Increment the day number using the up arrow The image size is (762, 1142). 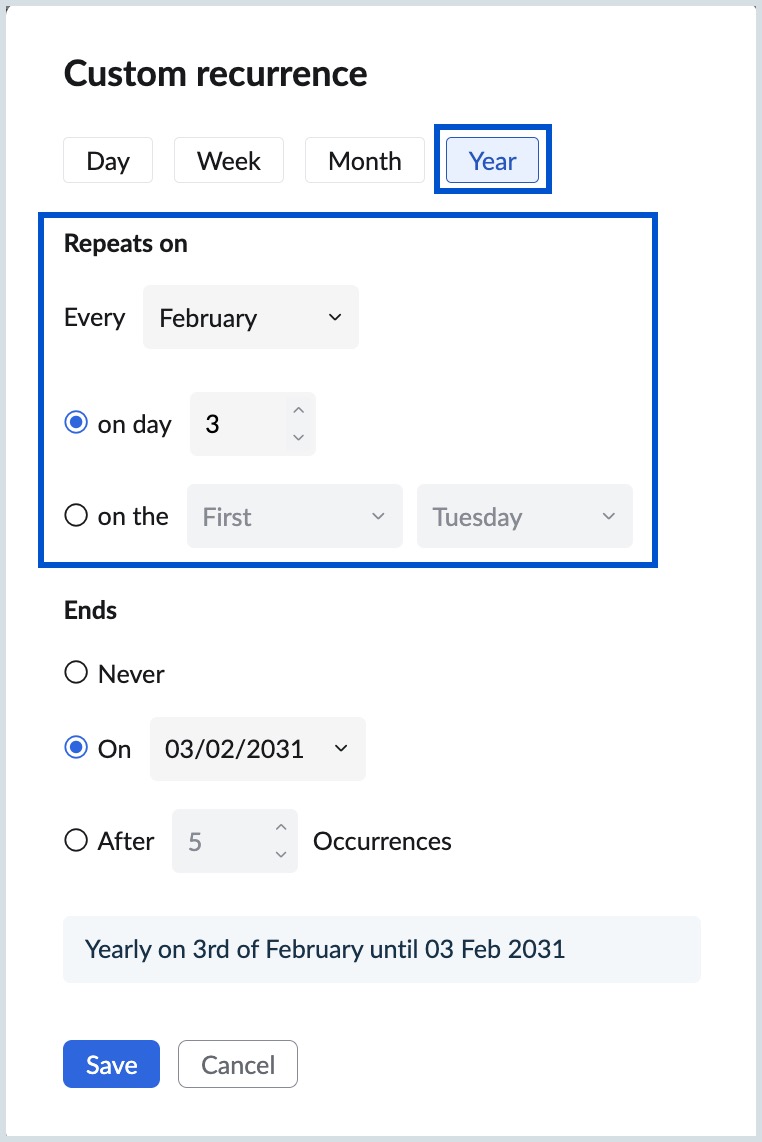[x=298, y=409]
